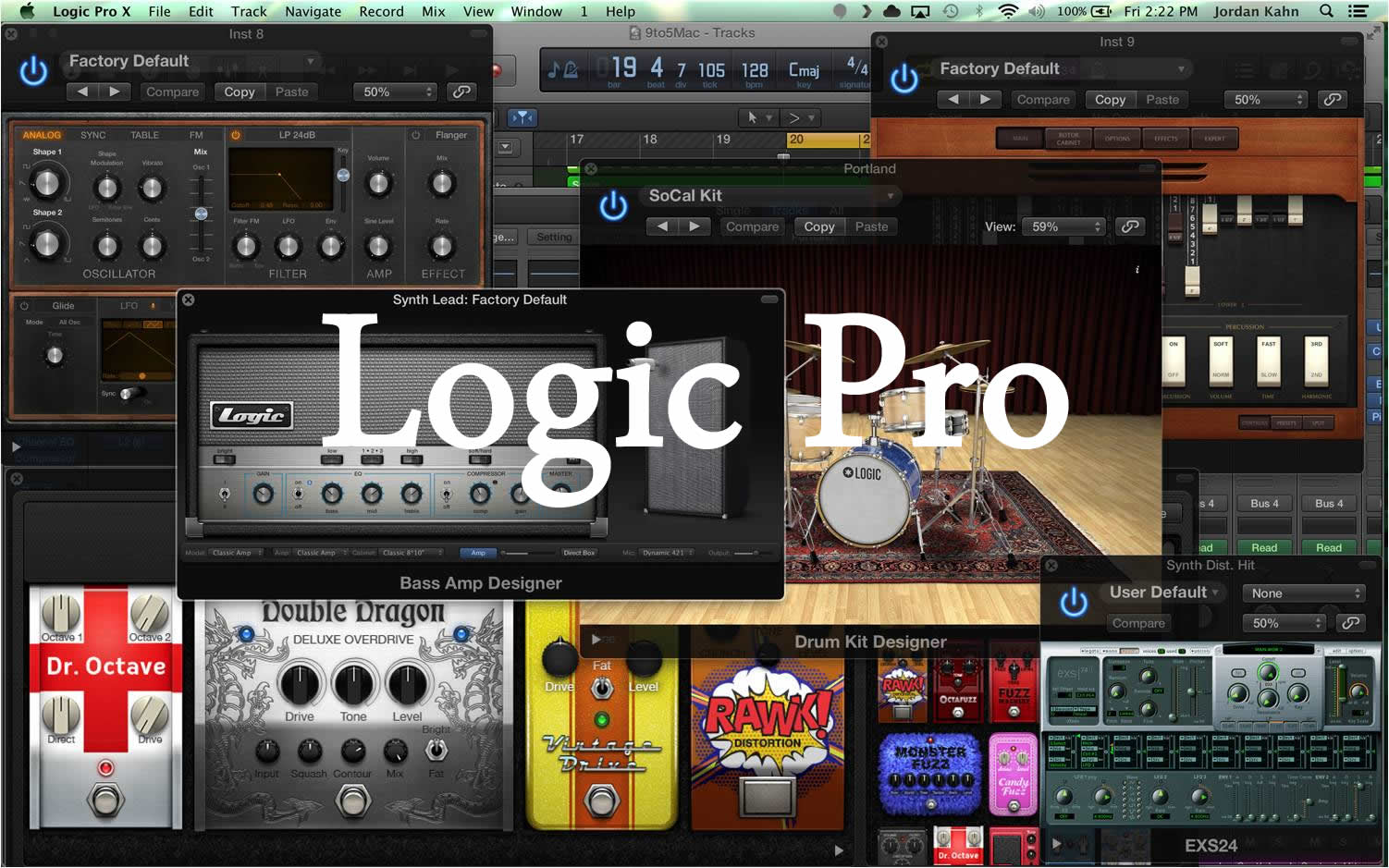Select previous preset arrow in SoCal Kit window
Image resolution: width=1389 pixels, height=868 pixels.
click(x=662, y=226)
